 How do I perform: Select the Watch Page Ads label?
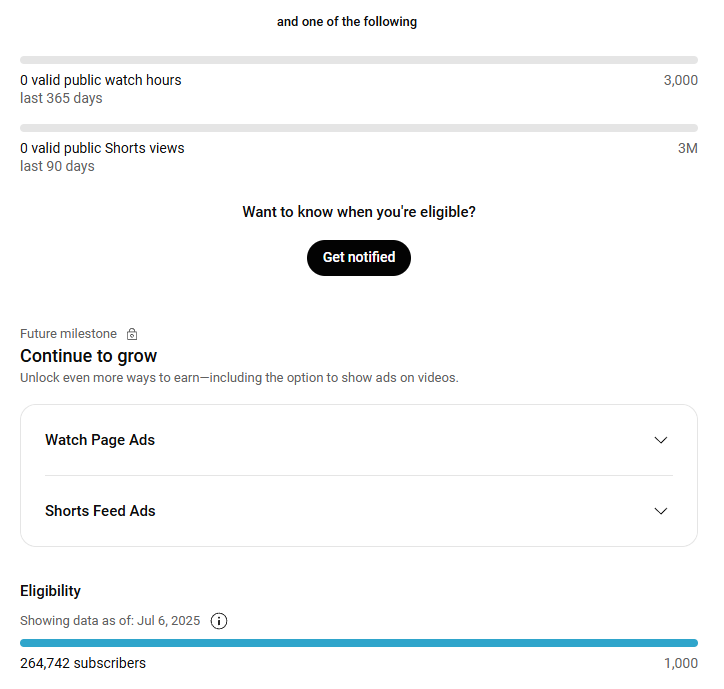pyautogui.click(x=100, y=440)
